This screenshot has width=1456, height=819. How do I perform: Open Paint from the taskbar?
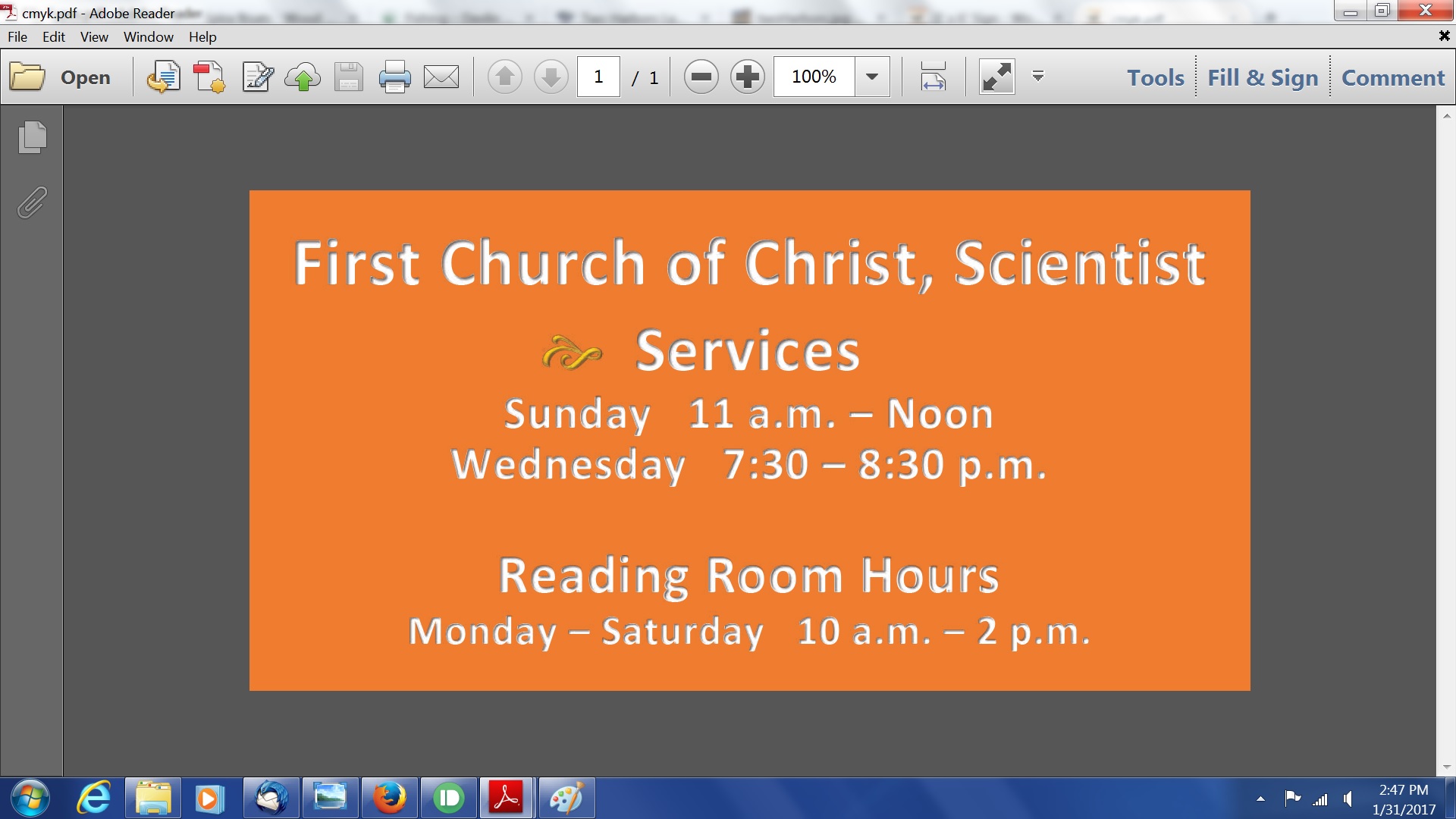[x=566, y=798]
